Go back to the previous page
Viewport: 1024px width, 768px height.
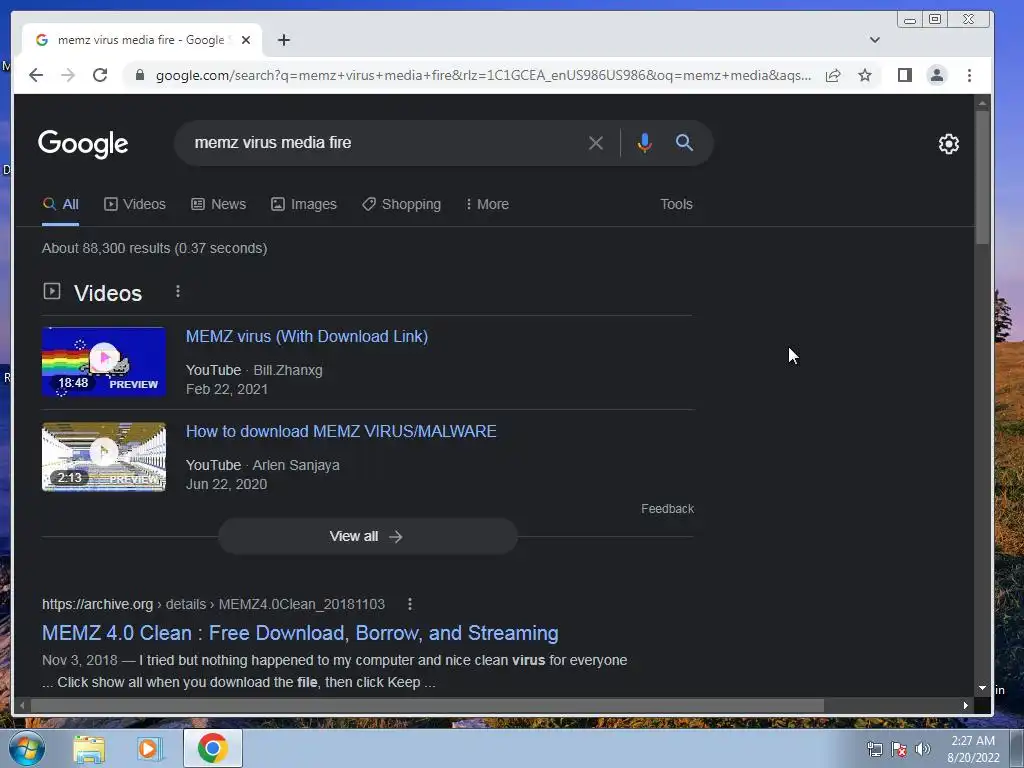[x=36, y=75]
